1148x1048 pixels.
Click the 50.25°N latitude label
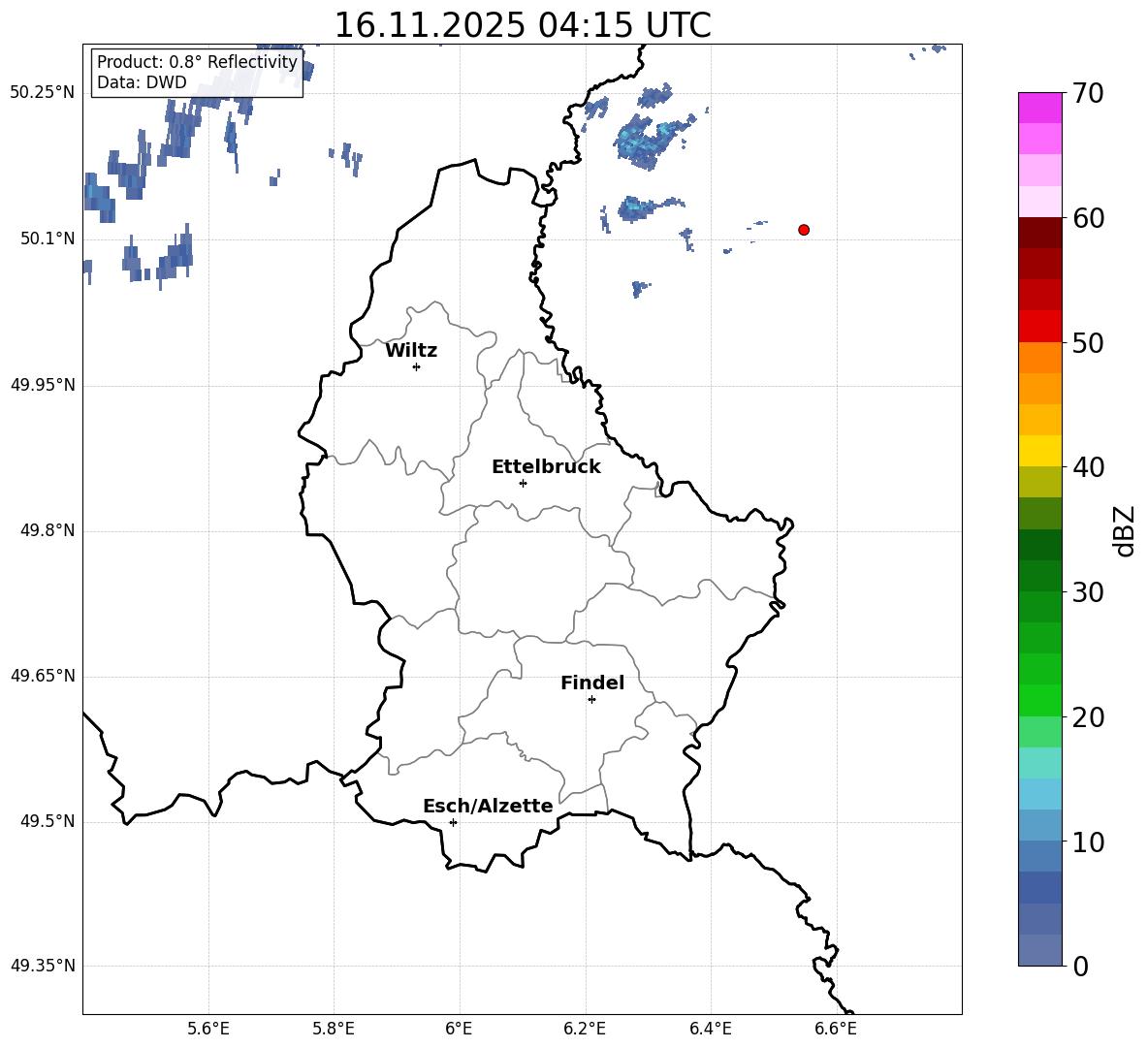(x=43, y=93)
